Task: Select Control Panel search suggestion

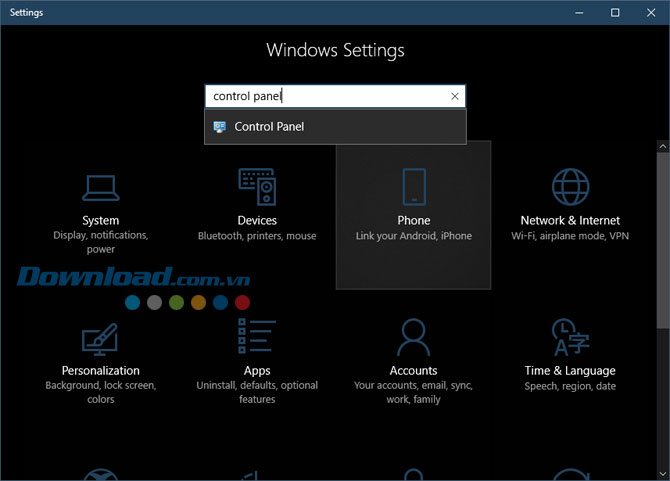Action: pyautogui.click(x=269, y=127)
